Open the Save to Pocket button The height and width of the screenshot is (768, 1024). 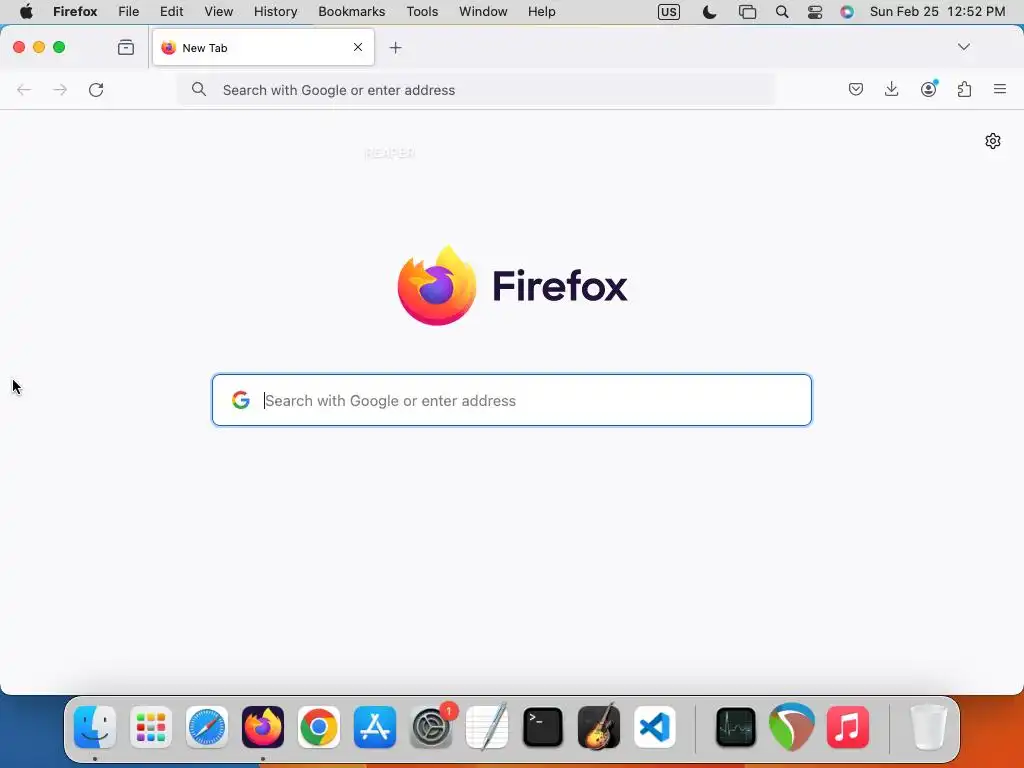(856, 89)
